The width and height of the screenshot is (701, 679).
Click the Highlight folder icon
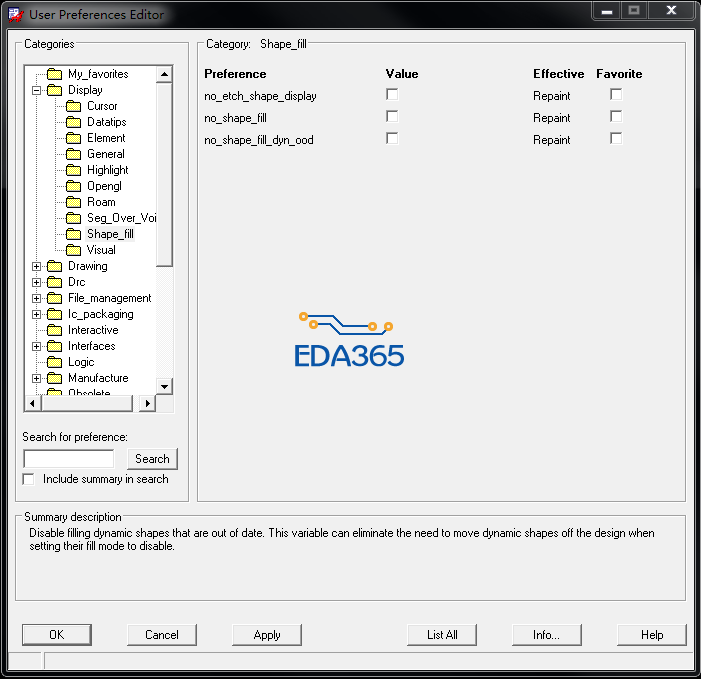[x=73, y=170]
